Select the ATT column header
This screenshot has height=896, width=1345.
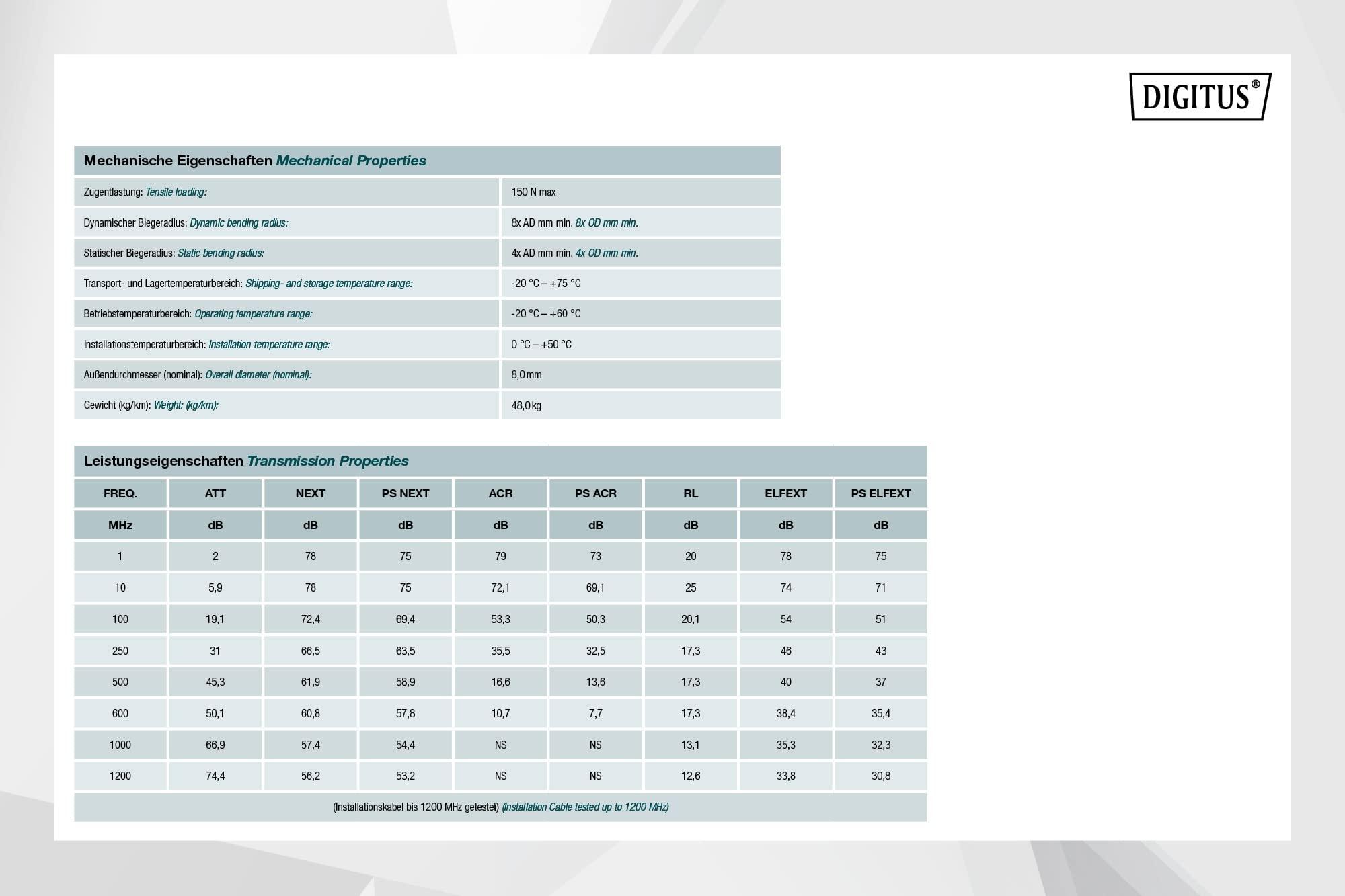tap(215, 493)
